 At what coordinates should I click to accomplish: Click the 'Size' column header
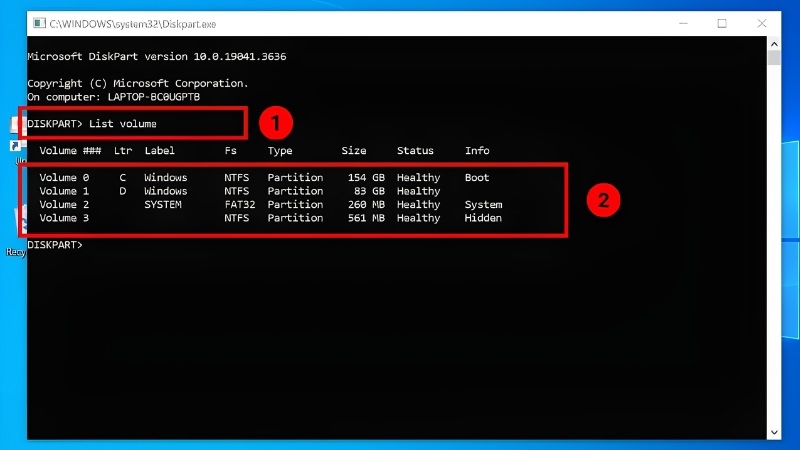coord(354,151)
